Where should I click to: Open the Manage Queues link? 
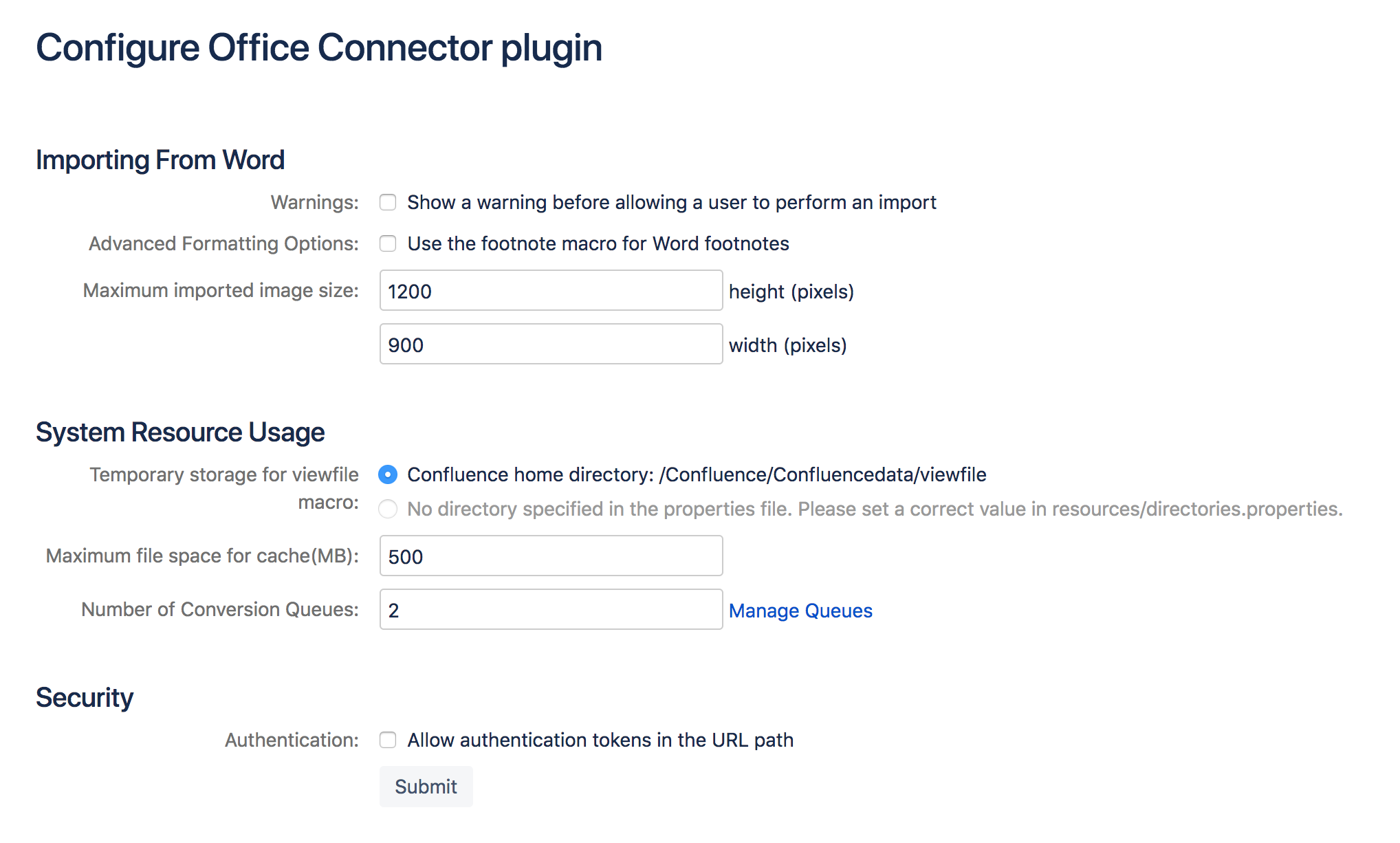pyautogui.click(x=800, y=611)
